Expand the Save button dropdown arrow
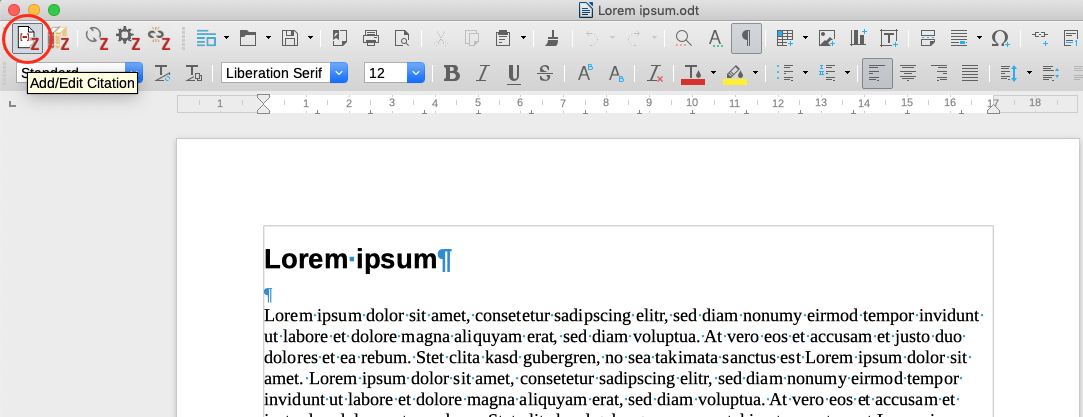This screenshot has height=417, width=1083. coord(311,38)
